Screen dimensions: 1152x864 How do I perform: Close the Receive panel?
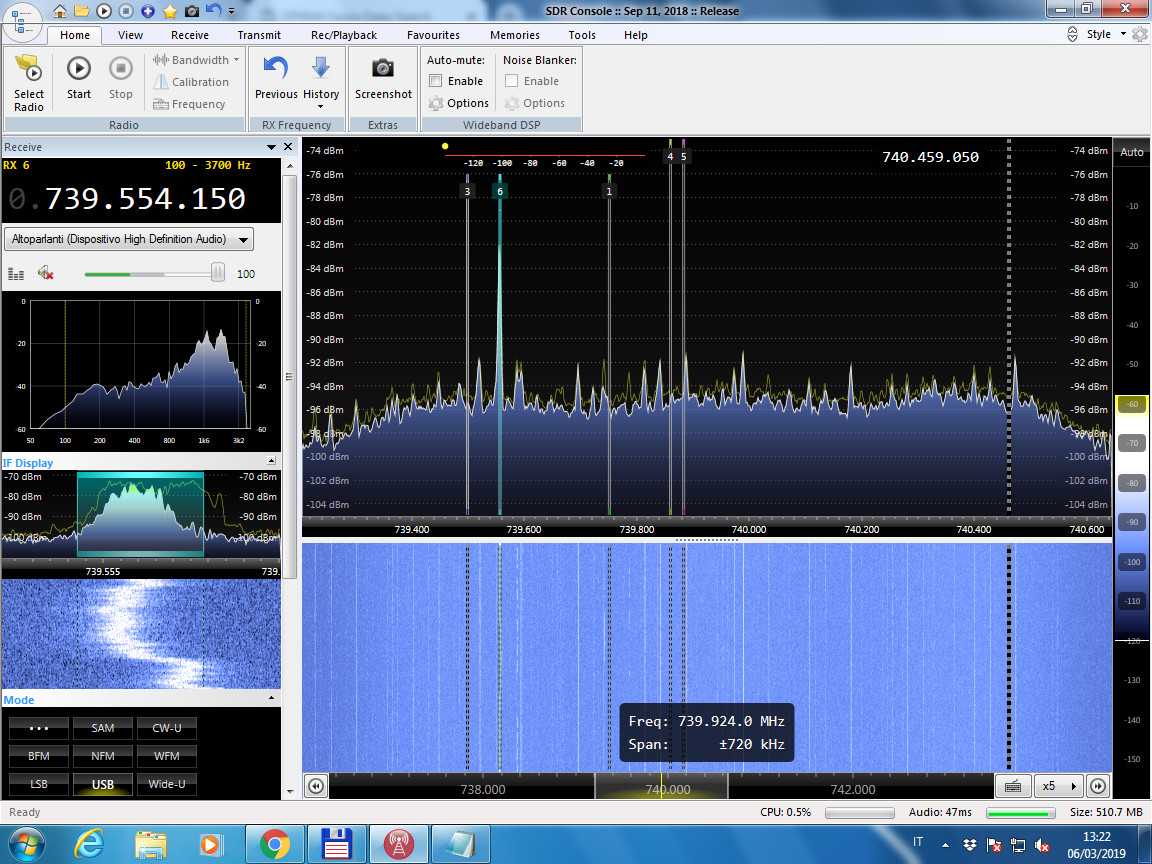(288, 147)
